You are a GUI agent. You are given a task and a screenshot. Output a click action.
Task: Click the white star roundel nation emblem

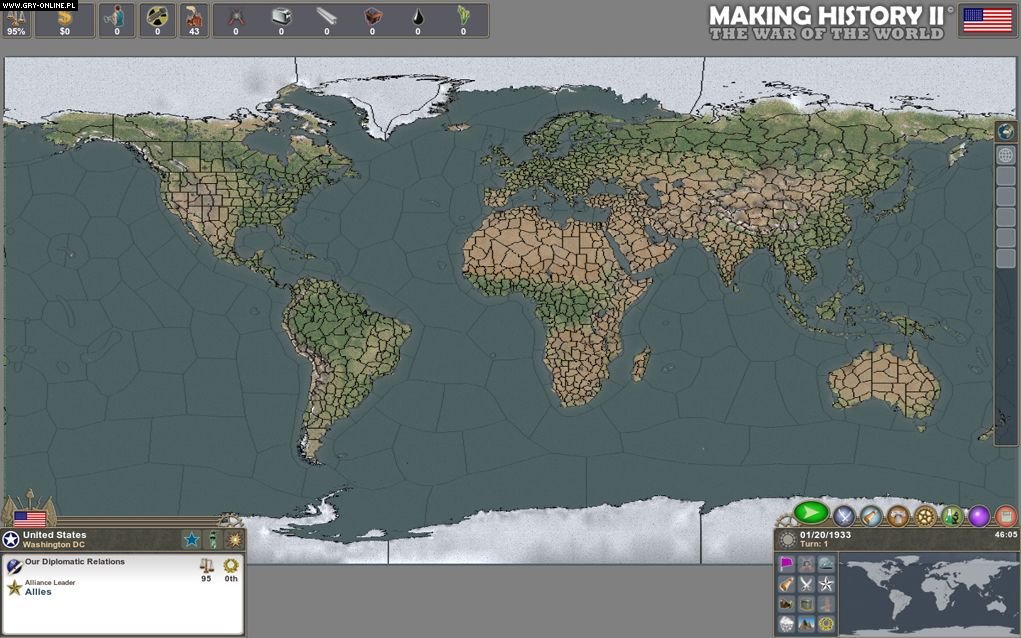[x=11, y=540]
